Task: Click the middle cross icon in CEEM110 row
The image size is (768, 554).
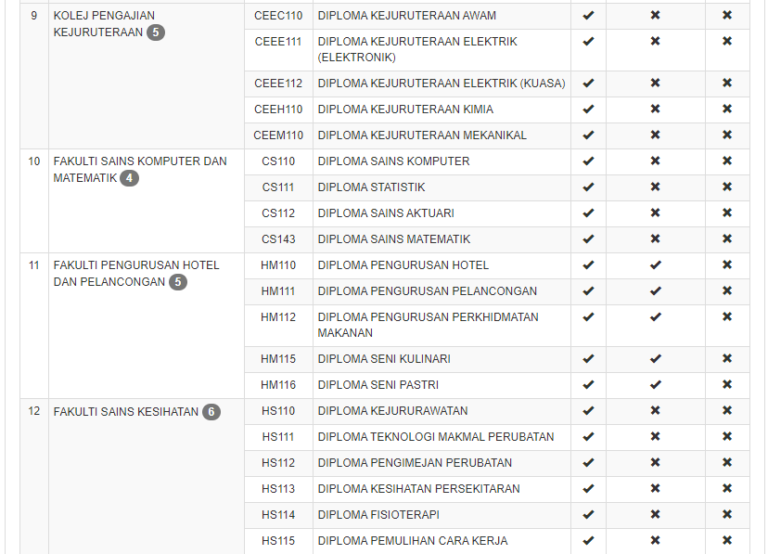Action: point(655,135)
